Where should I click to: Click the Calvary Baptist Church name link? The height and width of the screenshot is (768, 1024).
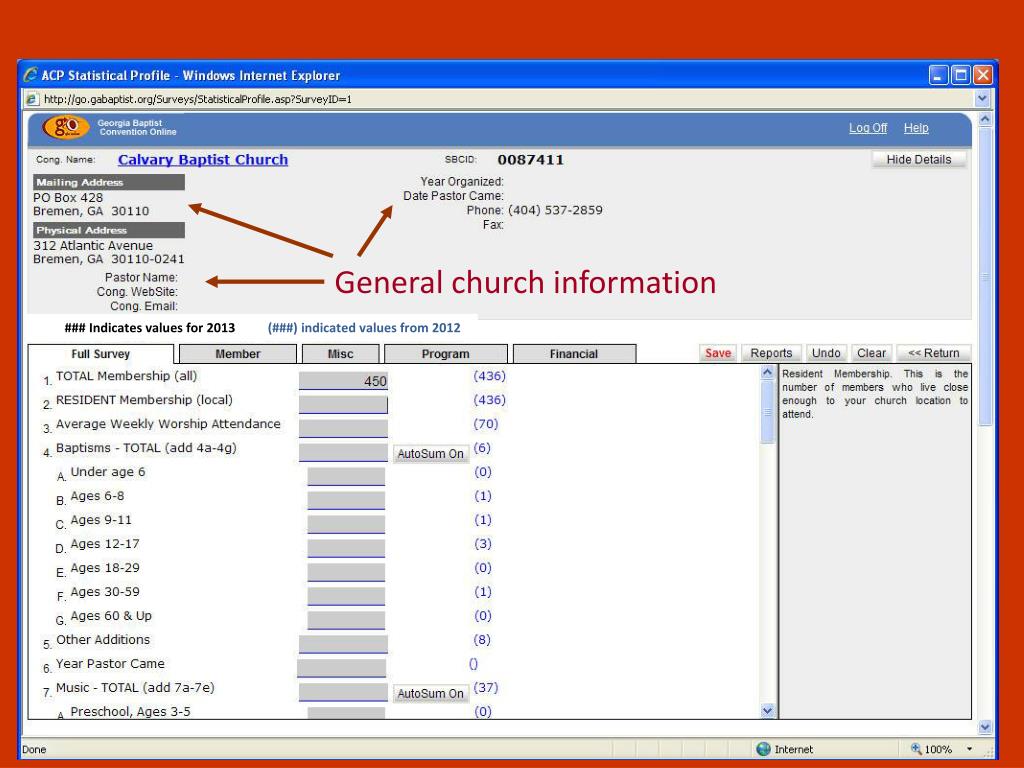coord(203,160)
